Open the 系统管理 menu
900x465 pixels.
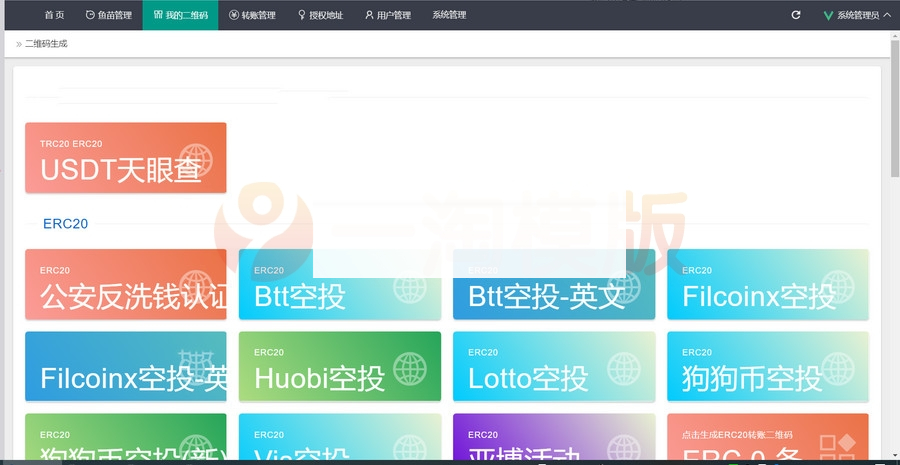coord(449,15)
